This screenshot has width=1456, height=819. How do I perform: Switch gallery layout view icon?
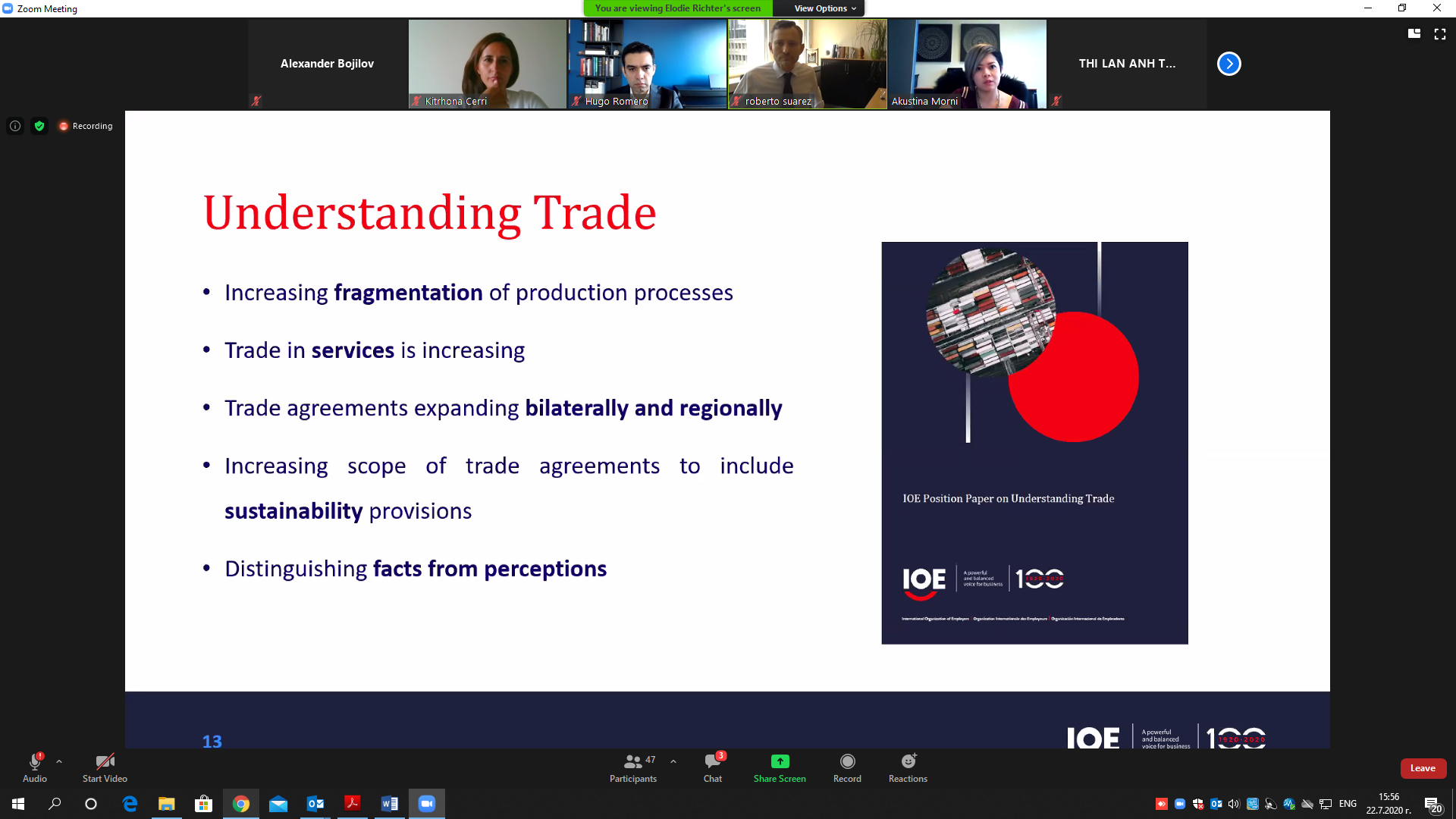1414,33
